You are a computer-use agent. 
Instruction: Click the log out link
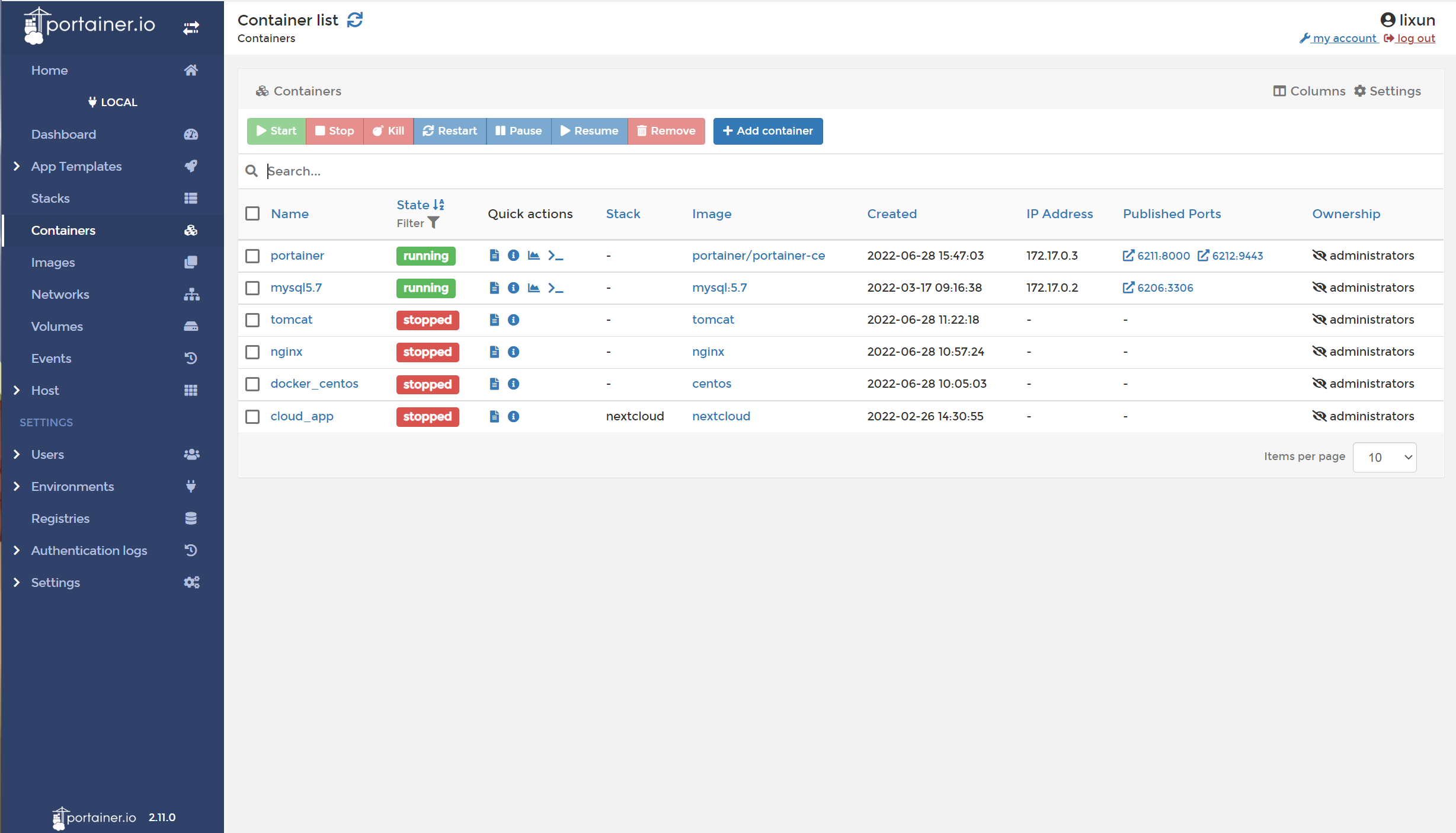click(x=1409, y=39)
